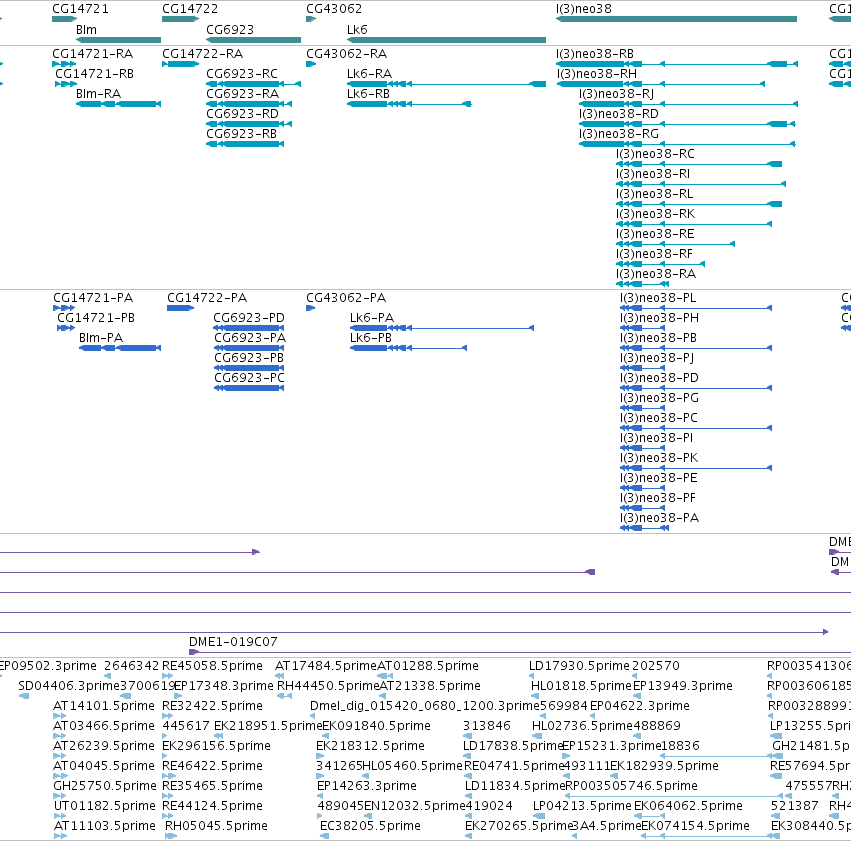This screenshot has width=851, height=841.
Task: Click the CG14721 gene label
Action: tap(80, 9)
